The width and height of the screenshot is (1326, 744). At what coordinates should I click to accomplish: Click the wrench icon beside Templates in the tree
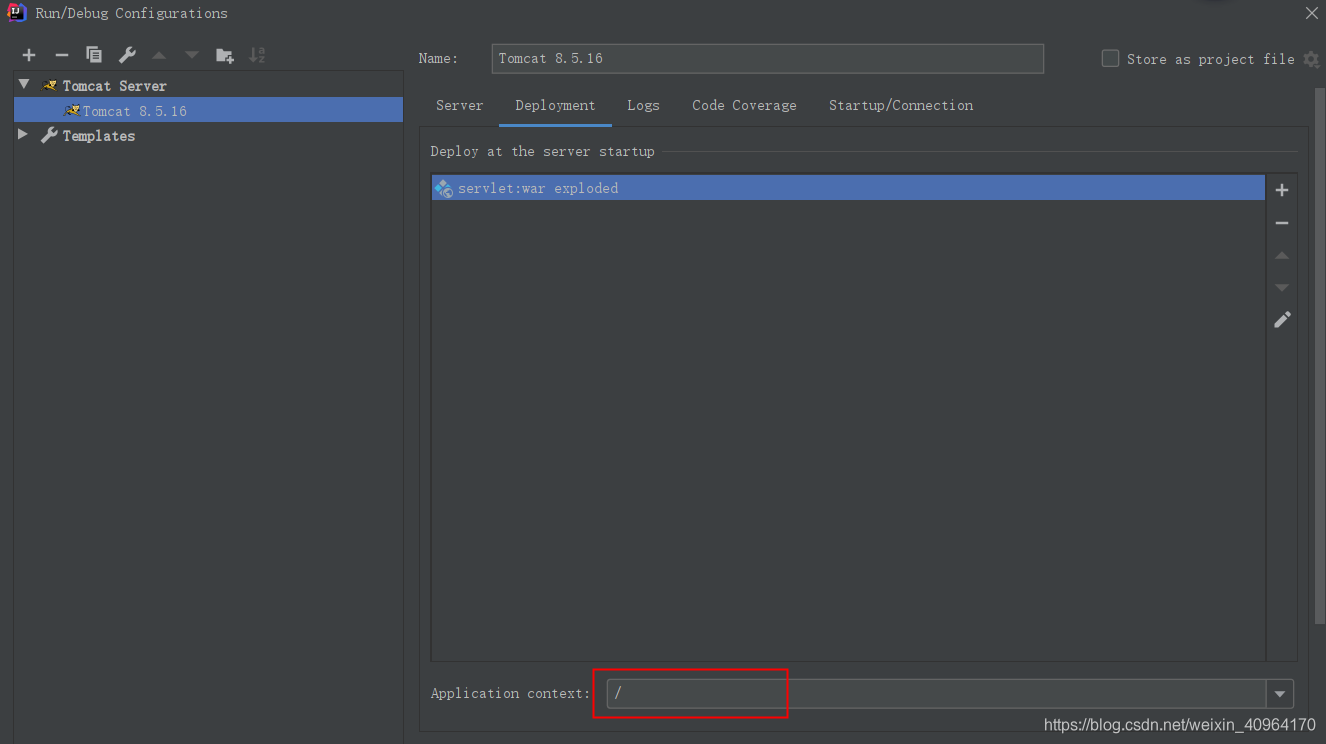(x=49, y=135)
